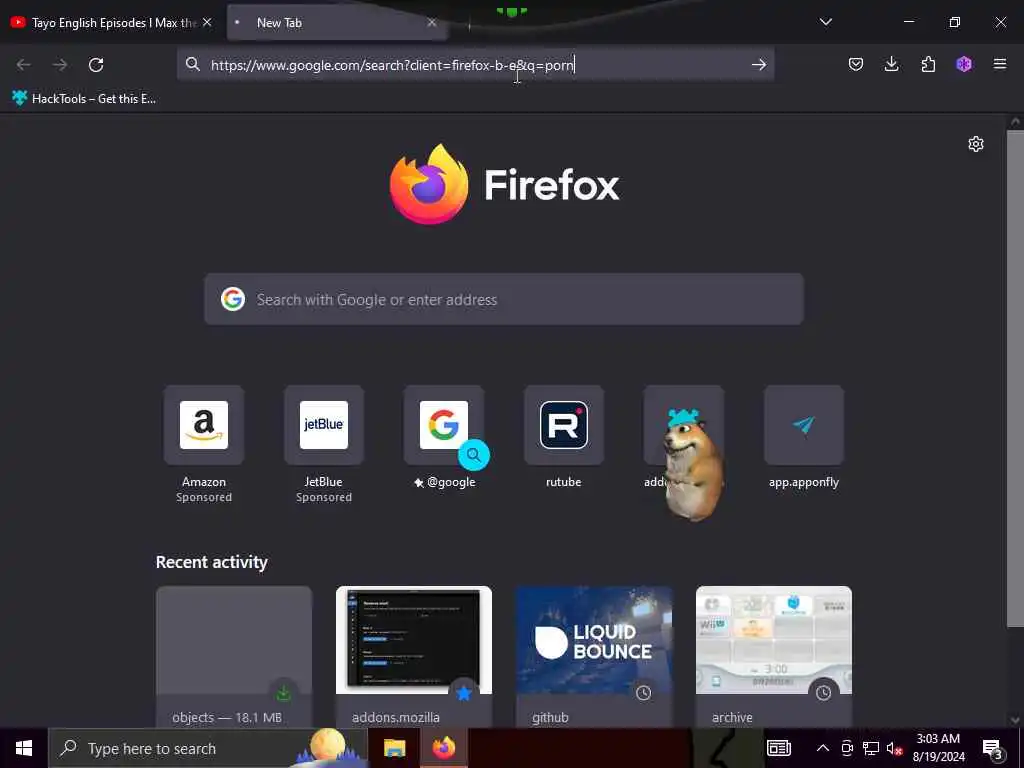Open the notification center icon

click(x=992, y=748)
